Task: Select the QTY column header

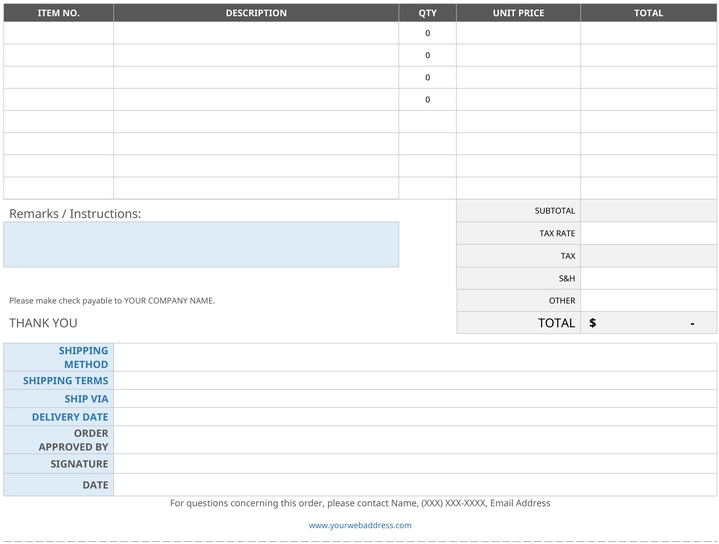Action: [x=427, y=13]
